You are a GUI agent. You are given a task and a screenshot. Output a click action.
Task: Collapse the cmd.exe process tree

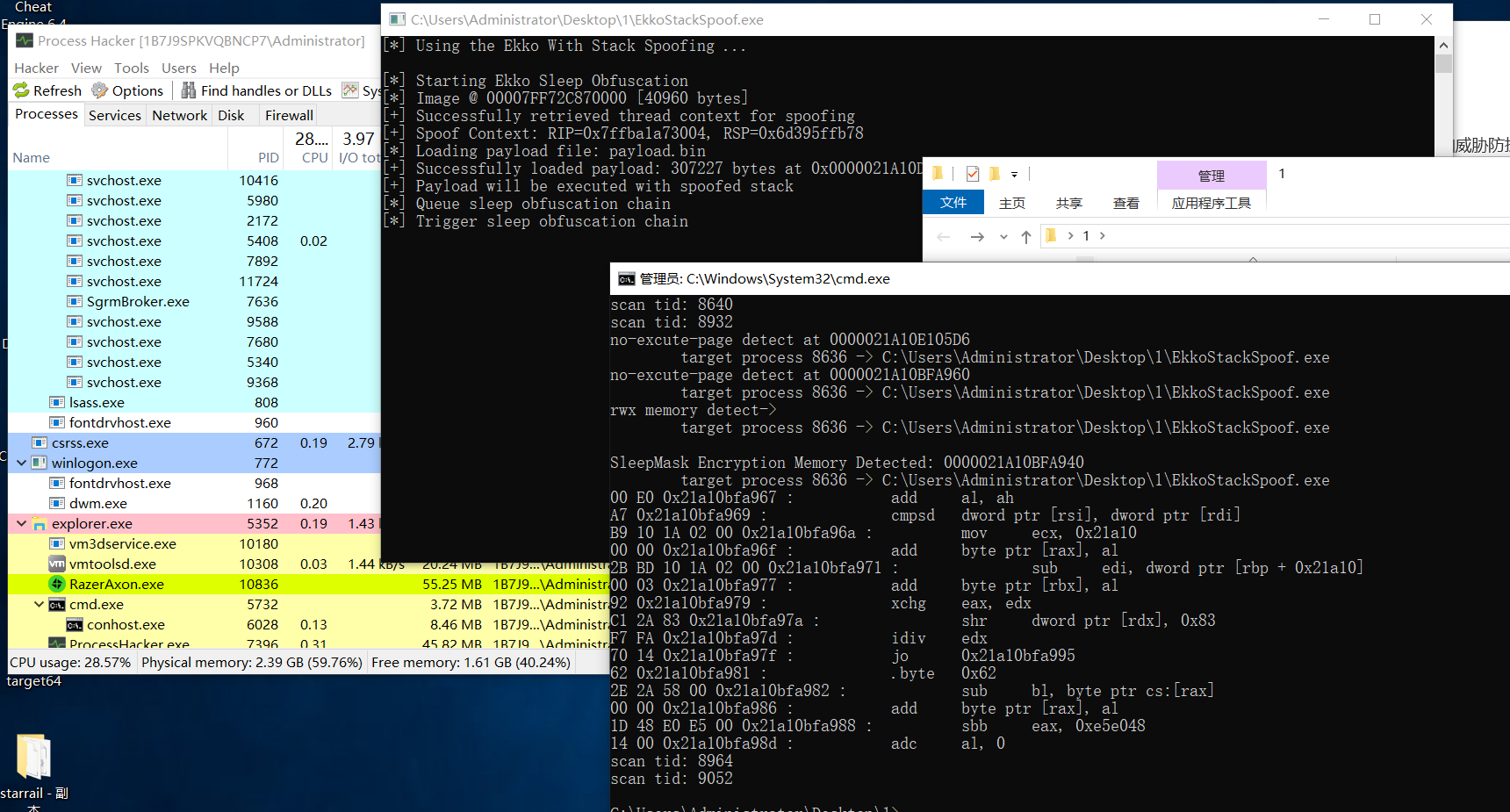coord(40,604)
